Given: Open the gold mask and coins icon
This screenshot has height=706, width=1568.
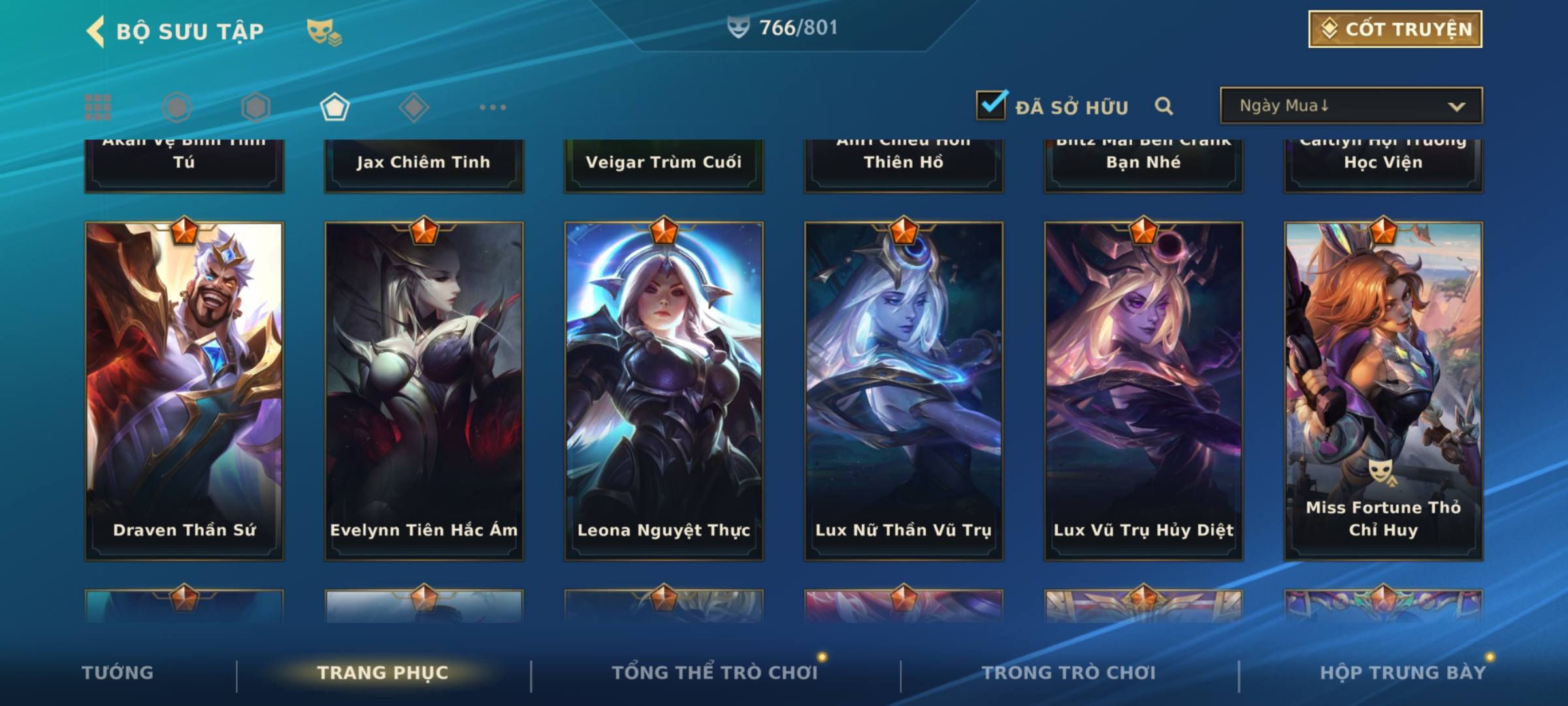Looking at the screenshot, I should 324,32.
